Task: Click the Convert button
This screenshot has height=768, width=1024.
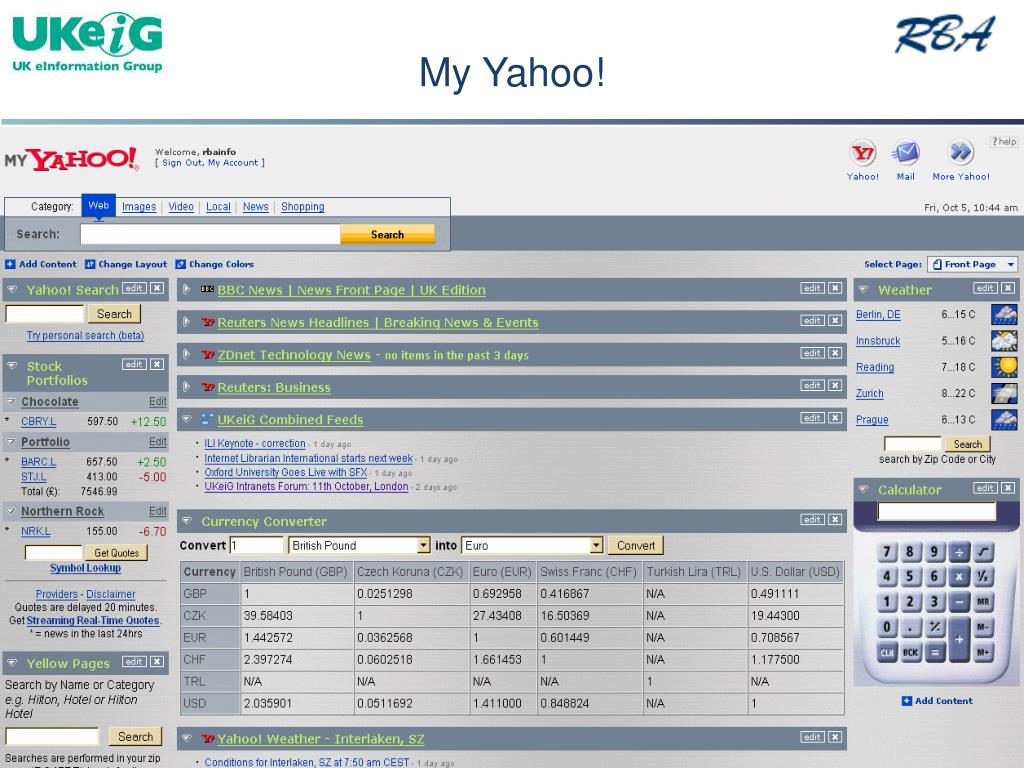Action: coord(635,545)
